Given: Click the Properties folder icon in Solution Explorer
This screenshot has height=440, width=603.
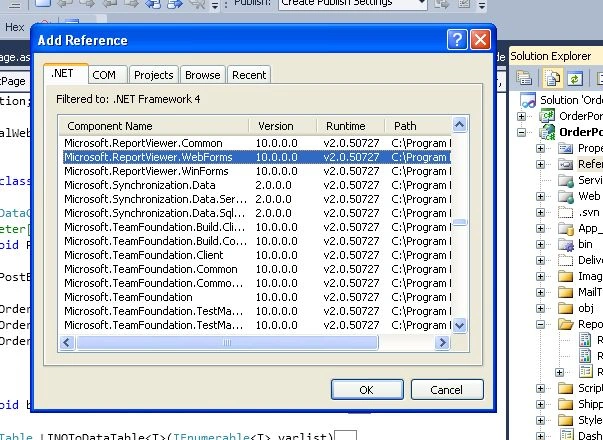Looking at the screenshot, I should point(566,148).
